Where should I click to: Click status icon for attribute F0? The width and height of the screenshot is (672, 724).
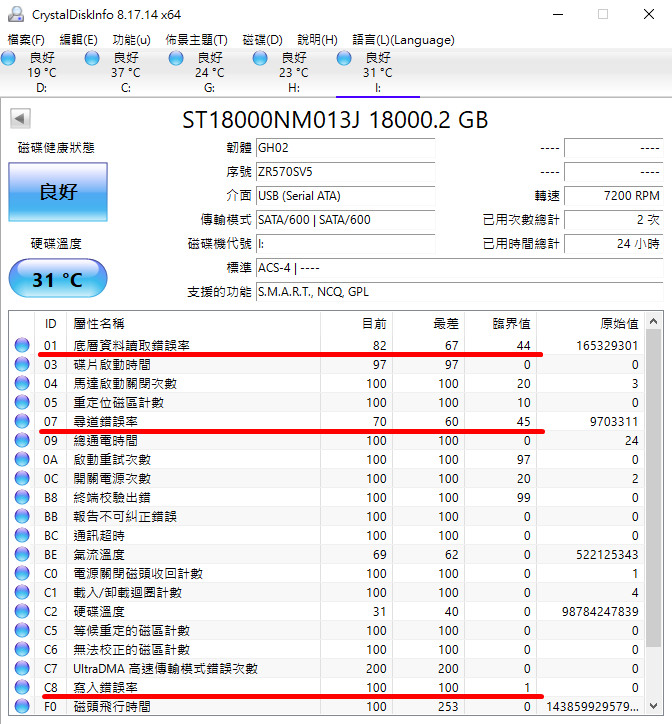22,706
